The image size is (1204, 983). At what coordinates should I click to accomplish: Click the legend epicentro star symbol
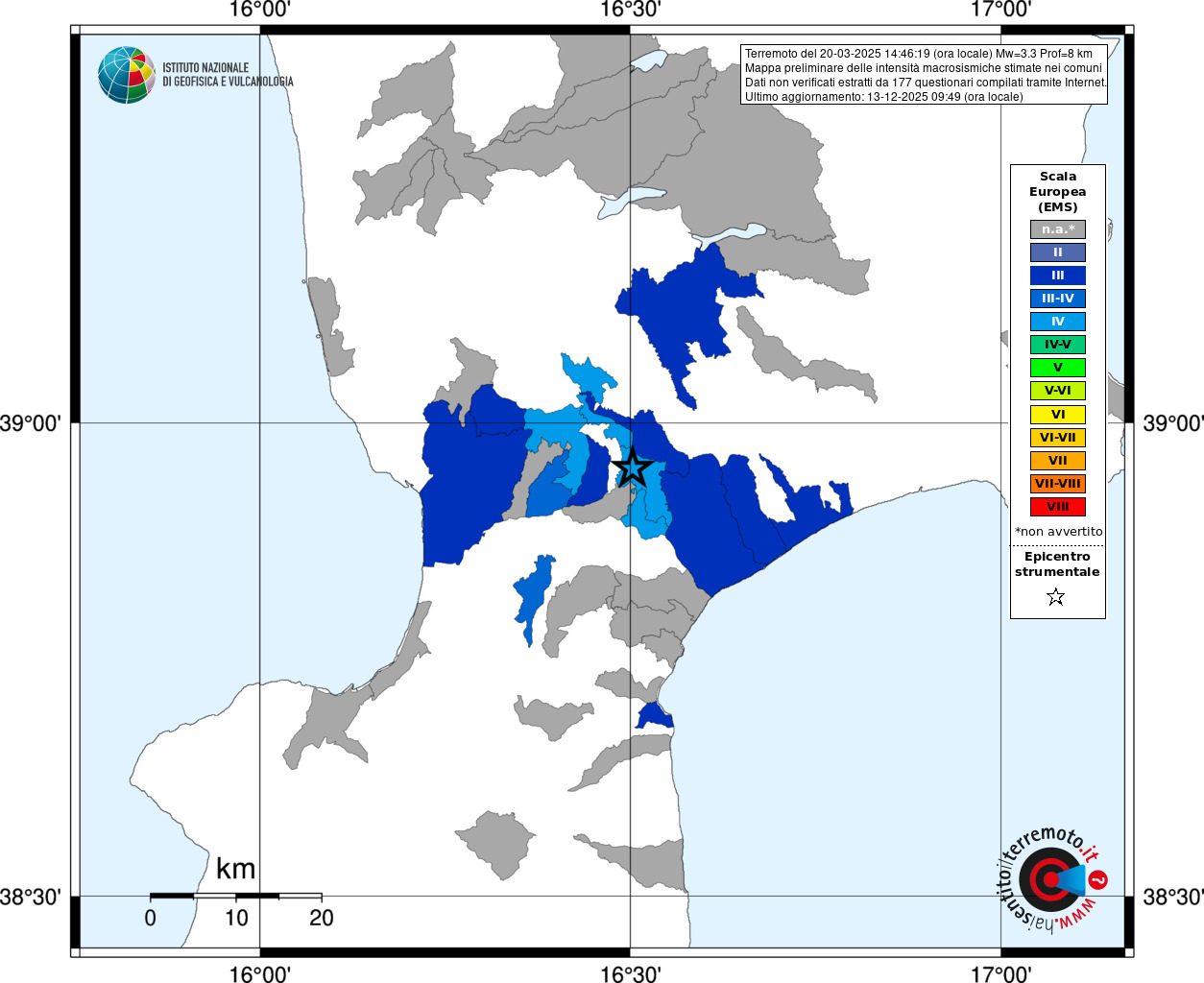pyautogui.click(x=1056, y=597)
